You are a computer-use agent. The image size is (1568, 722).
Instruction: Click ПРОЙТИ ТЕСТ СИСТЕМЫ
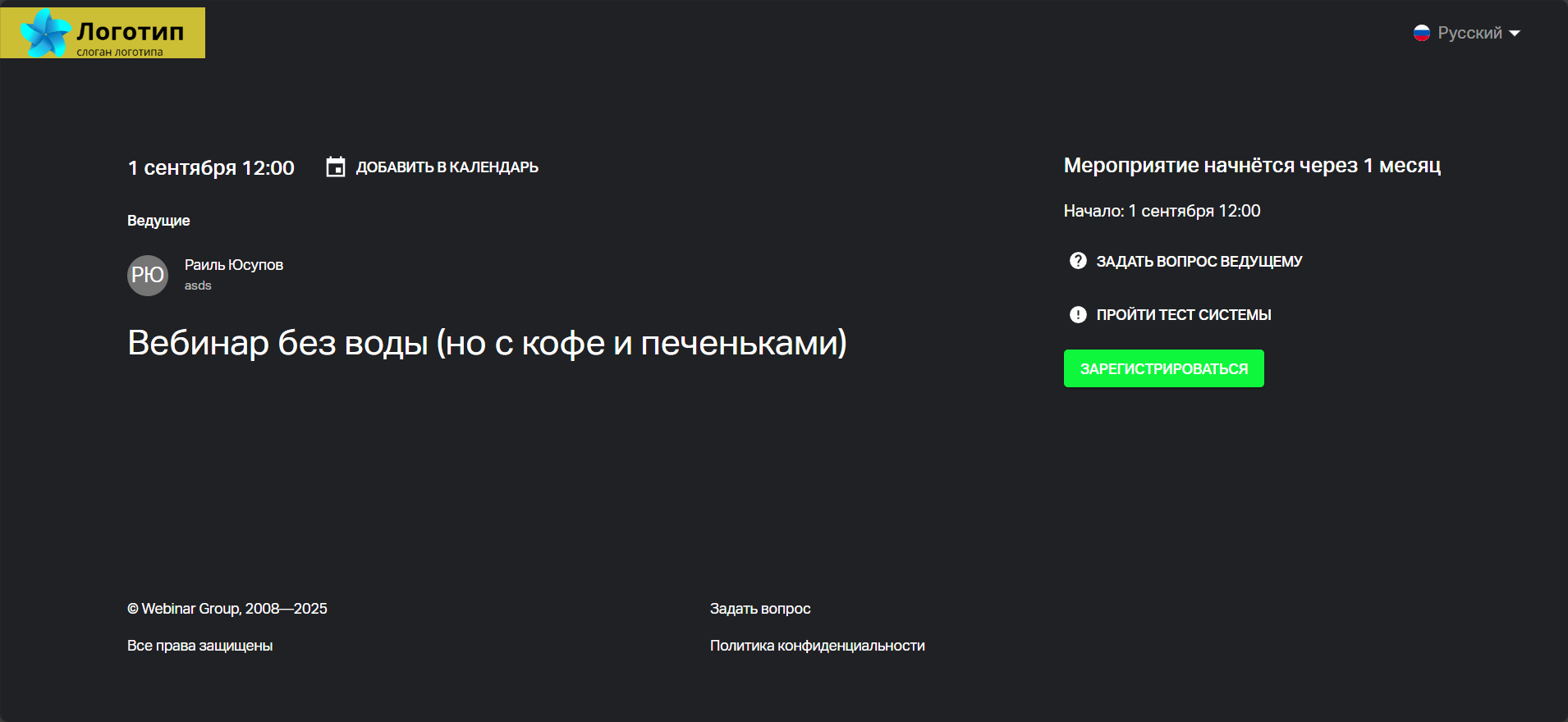click(x=1184, y=315)
